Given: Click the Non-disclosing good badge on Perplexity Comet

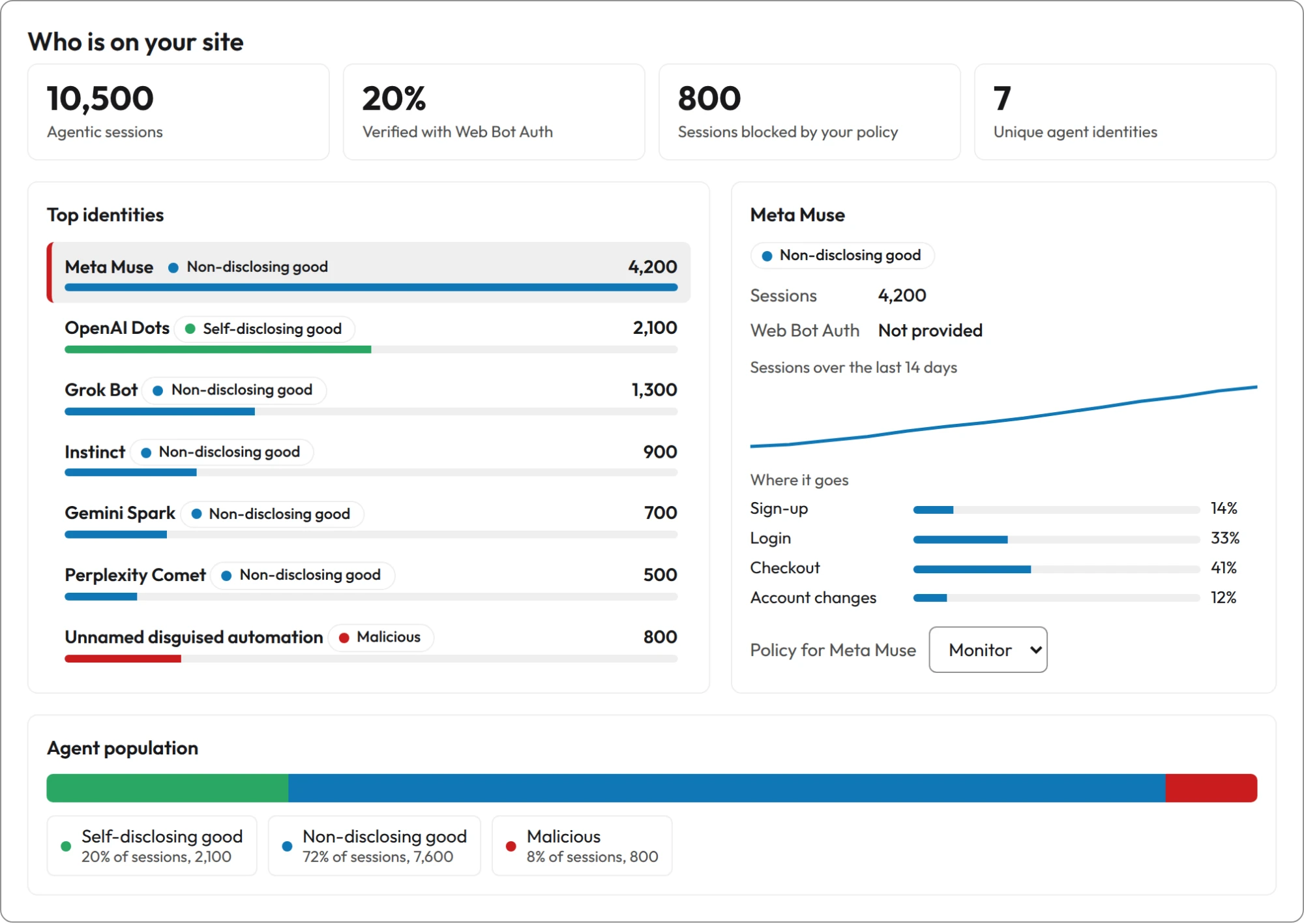Looking at the screenshot, I should pos(303,575).
